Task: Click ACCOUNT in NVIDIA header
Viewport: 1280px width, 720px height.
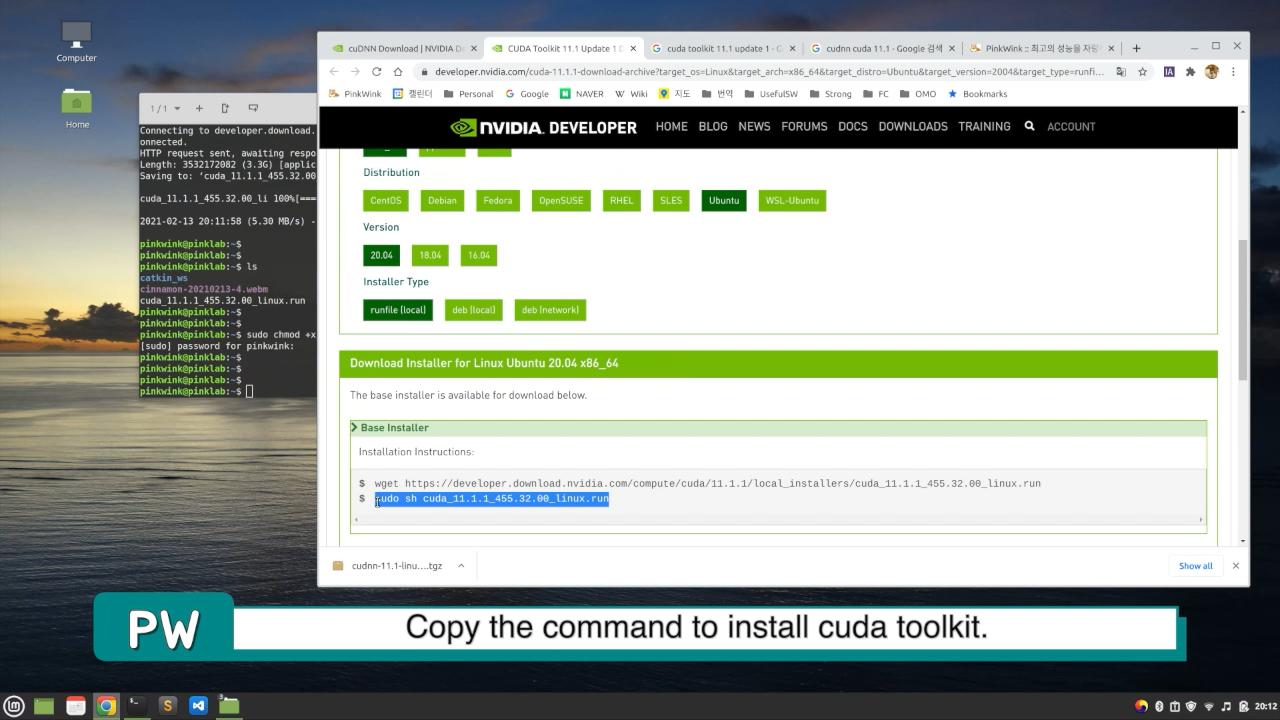Action: pos(1071,126)
